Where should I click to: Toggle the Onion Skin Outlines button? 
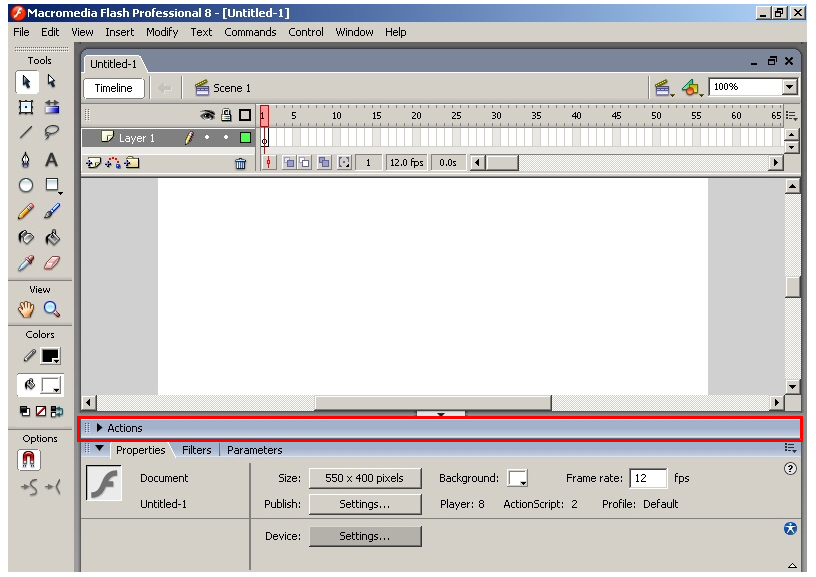pyautogui.click(x=305, y=163)
